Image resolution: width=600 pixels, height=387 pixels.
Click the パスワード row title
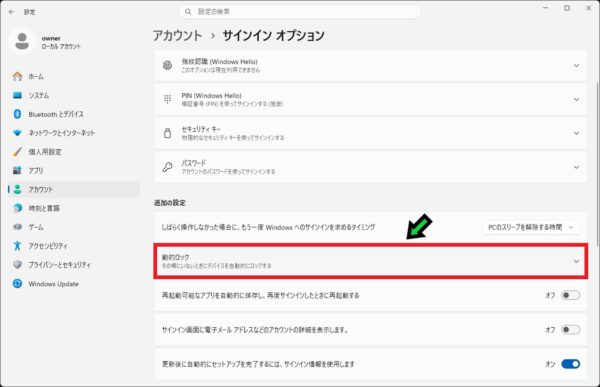click(x=194, y=163)
